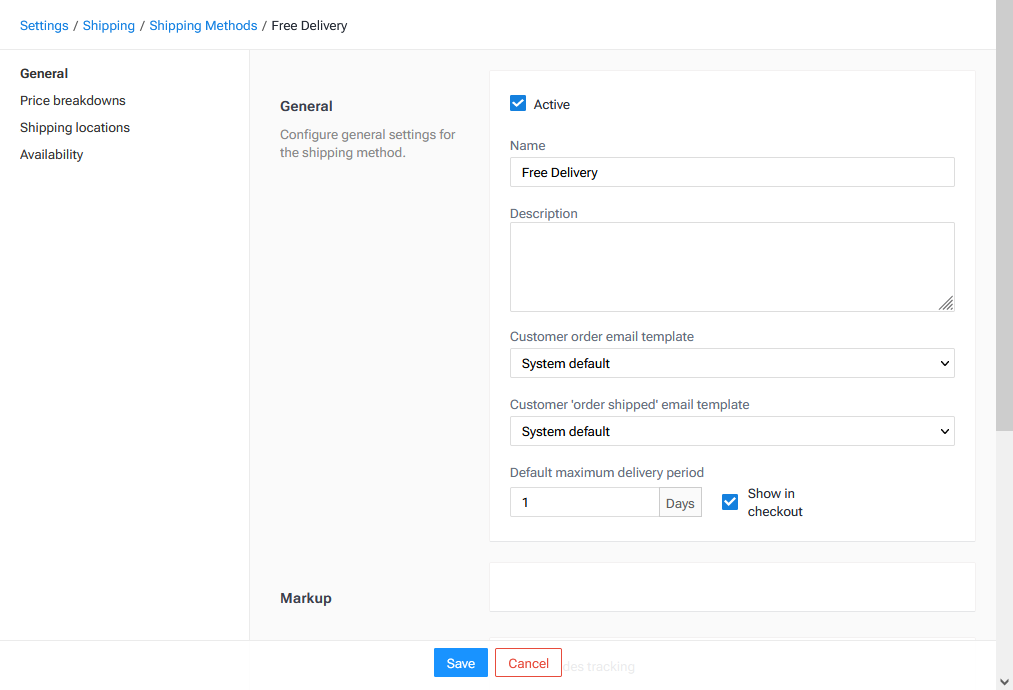Viewport: 1013px width, 690px height.
Task: Save the Free Delivery shipping method
Action: click(460, 662)
